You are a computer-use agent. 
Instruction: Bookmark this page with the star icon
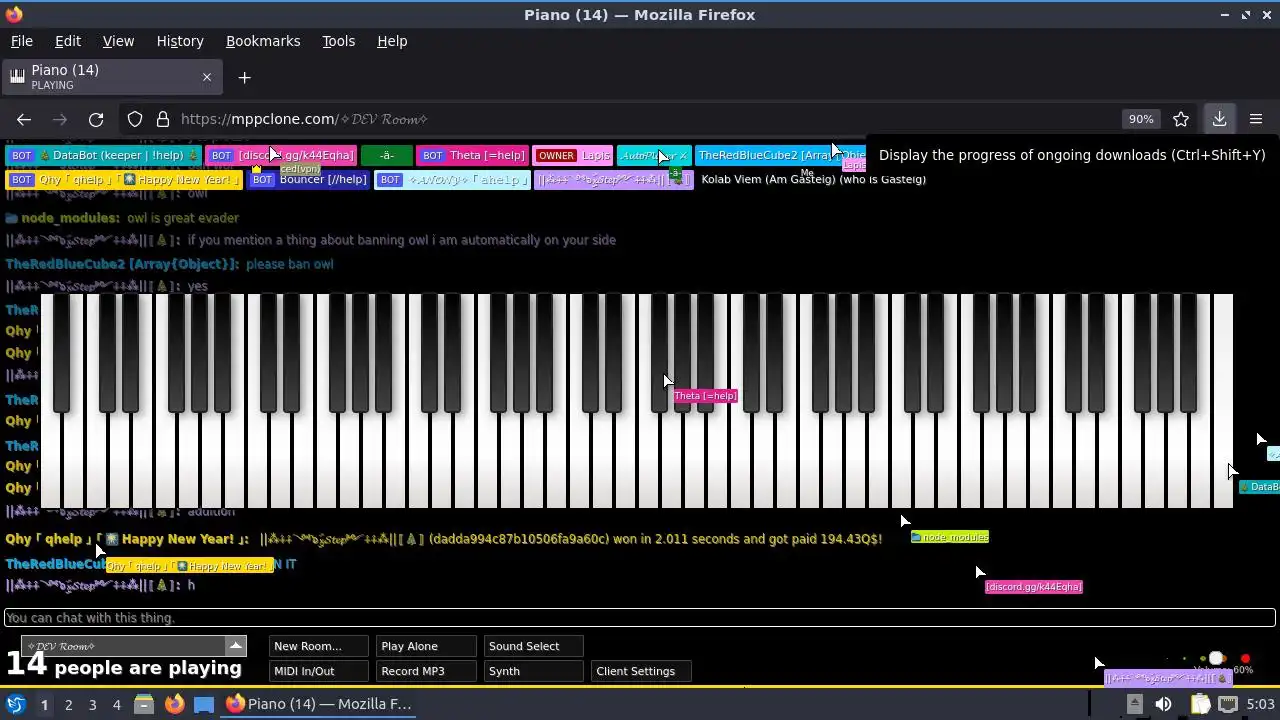(1181, 119)
